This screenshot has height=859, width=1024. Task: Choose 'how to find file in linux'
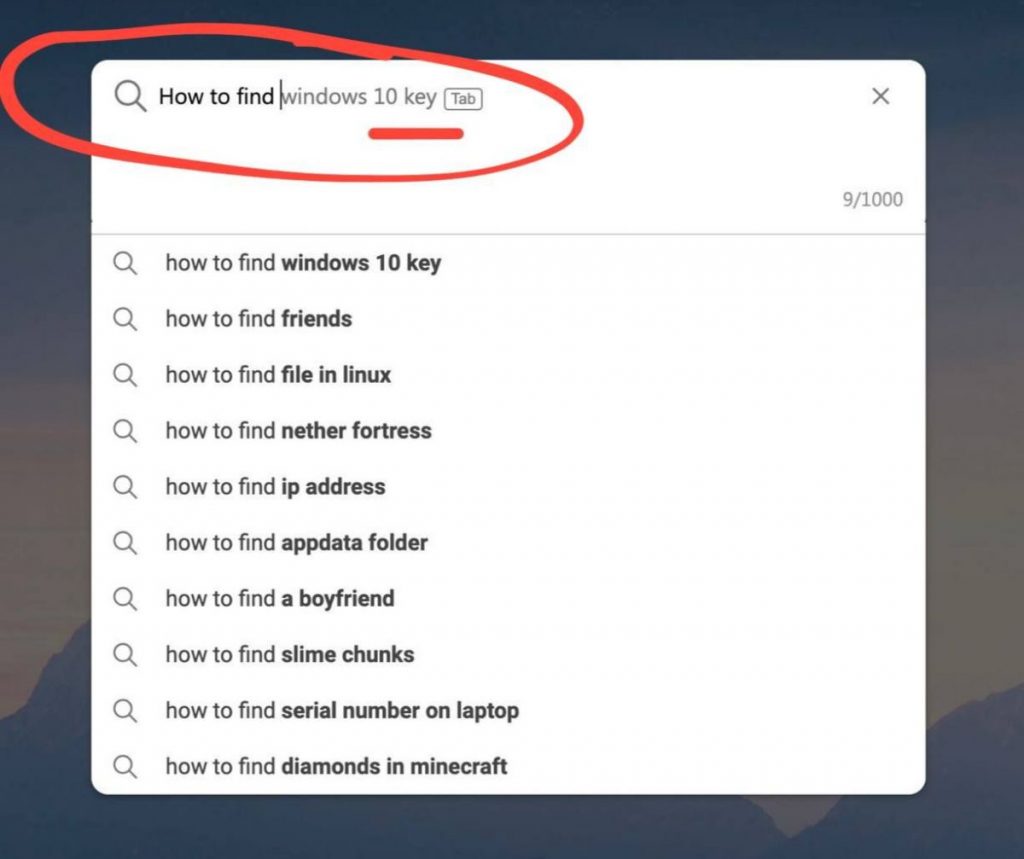[x=508, y=375]
